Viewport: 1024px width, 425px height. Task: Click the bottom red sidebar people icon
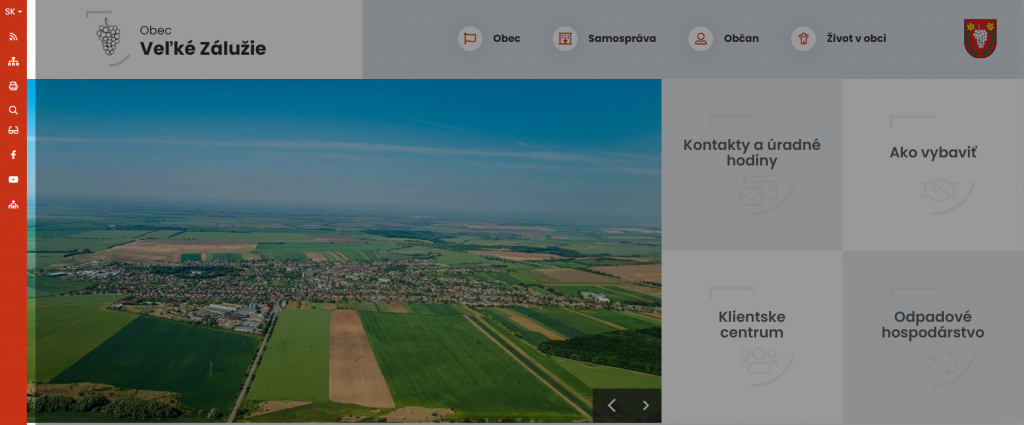(13, 204)
